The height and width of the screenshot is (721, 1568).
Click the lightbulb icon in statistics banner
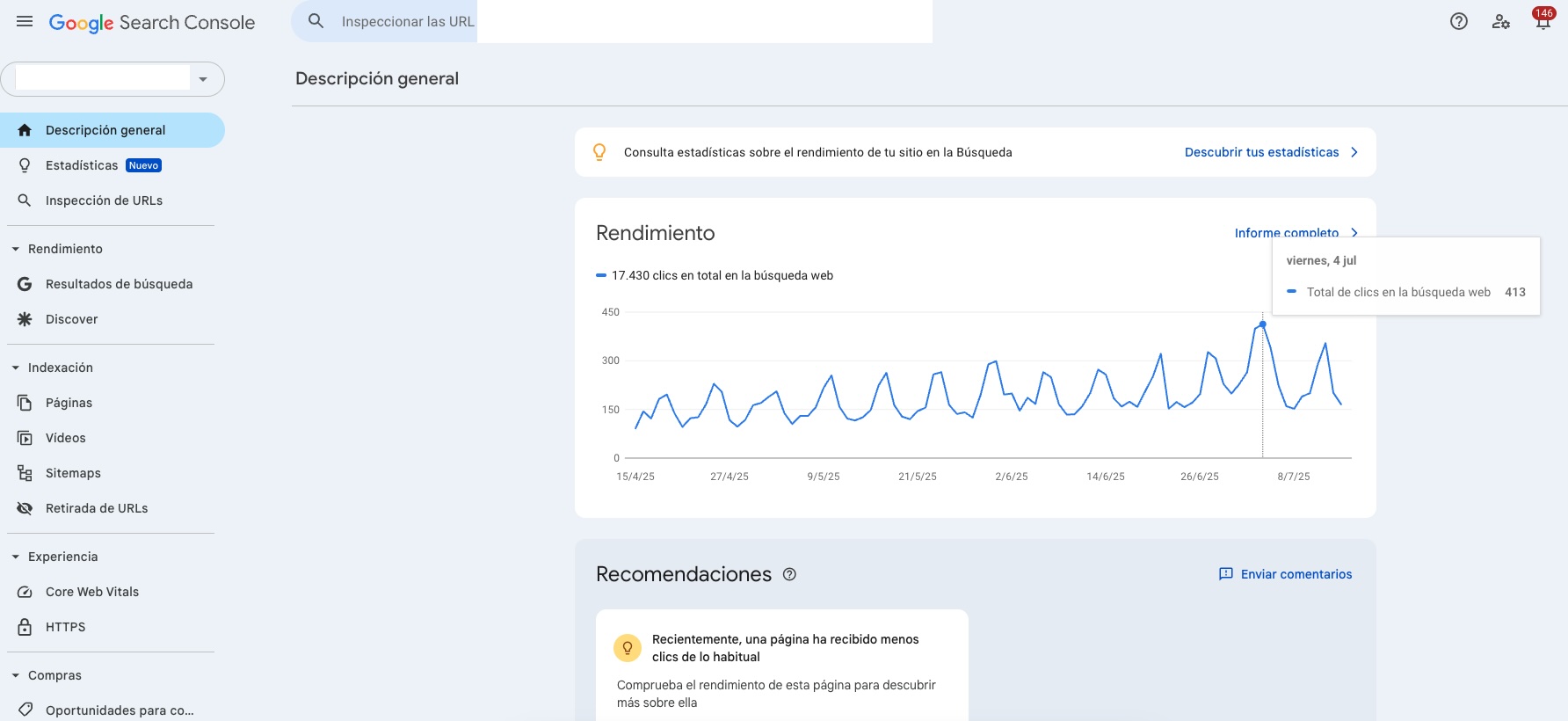pyautogui.click(x=599, y=152)
